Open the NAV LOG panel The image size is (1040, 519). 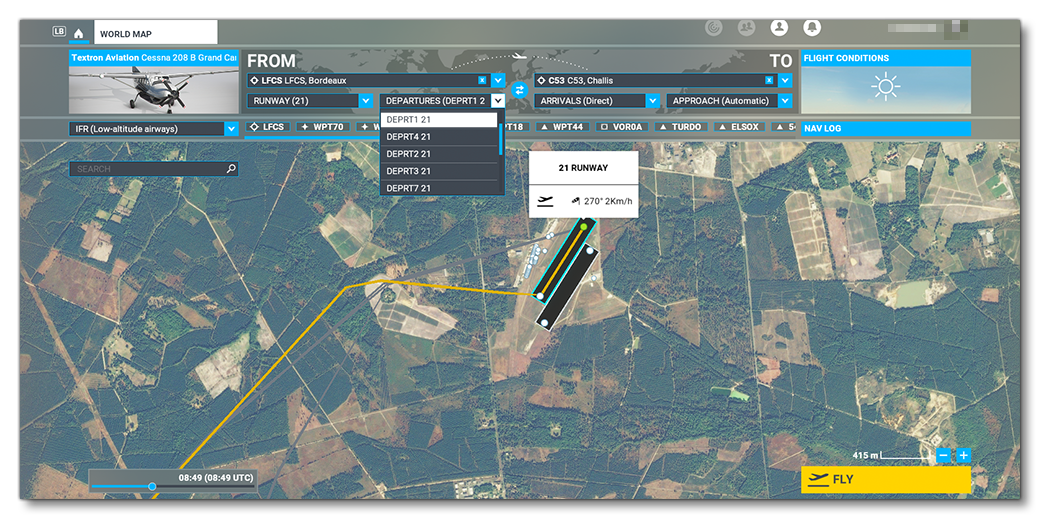coord(885,129)
